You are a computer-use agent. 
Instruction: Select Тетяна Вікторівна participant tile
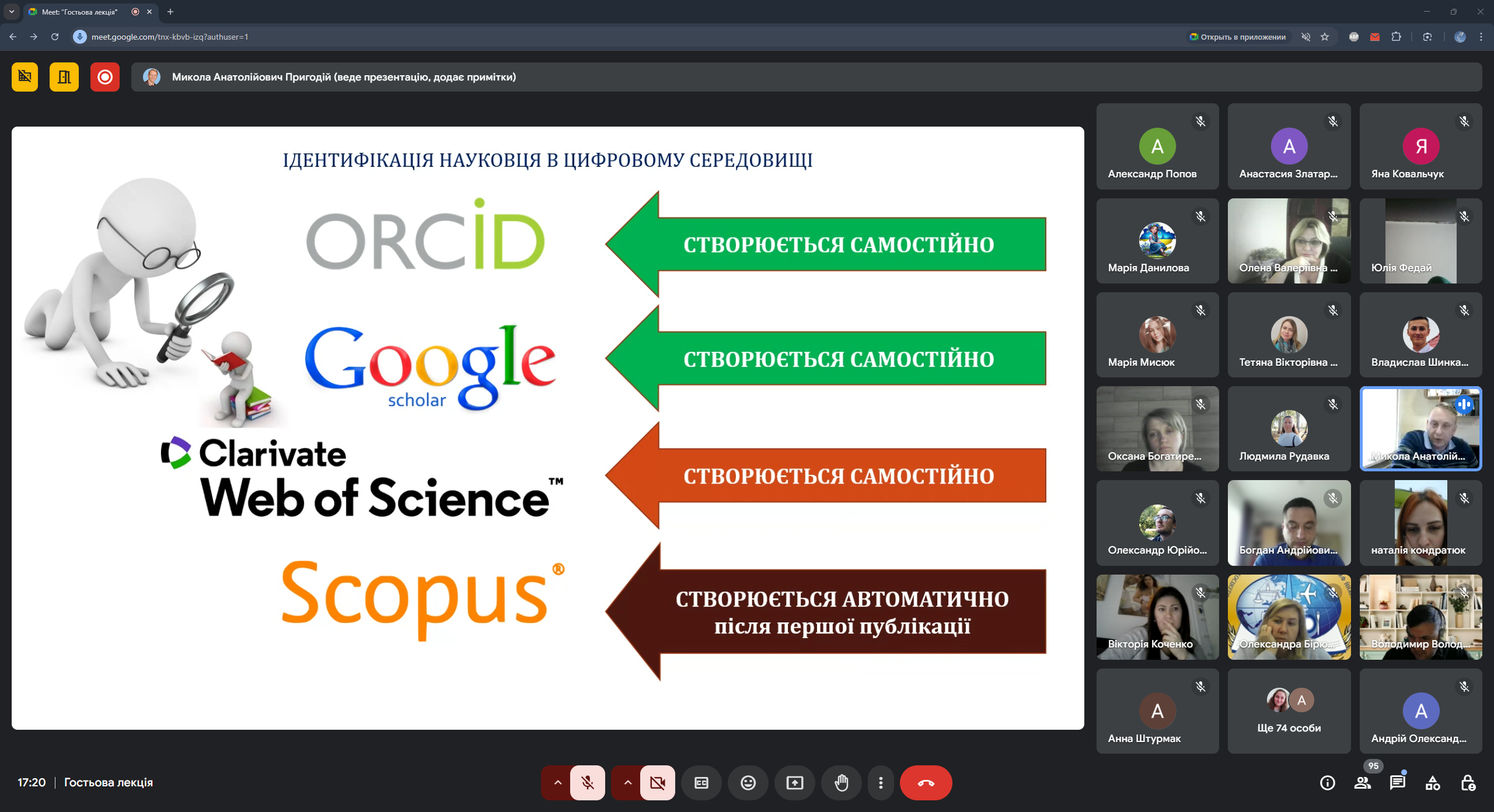pos(1289,335)
